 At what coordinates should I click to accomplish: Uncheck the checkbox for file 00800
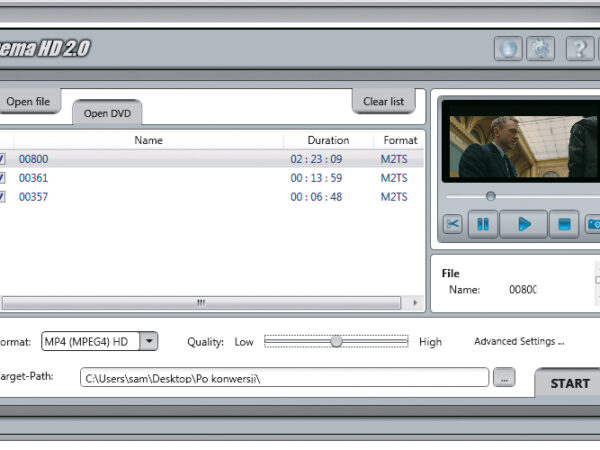pos(2,159)
